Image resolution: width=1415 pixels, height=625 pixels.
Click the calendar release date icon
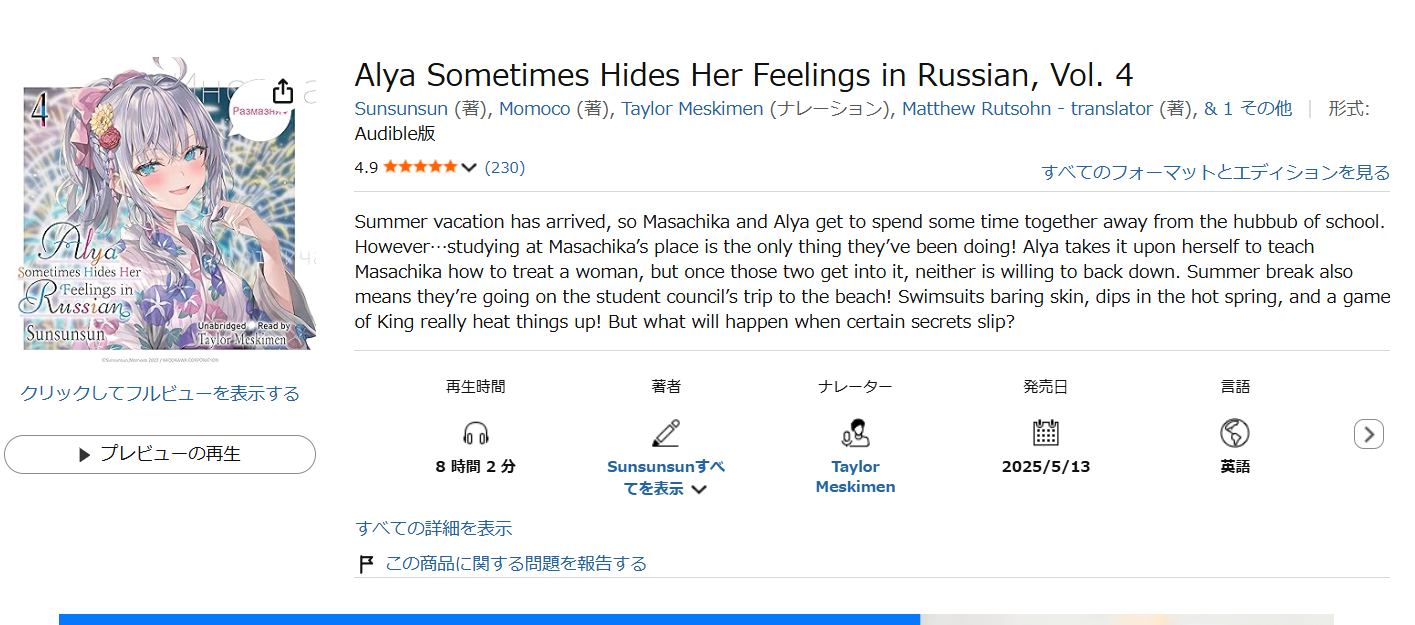1046,433
